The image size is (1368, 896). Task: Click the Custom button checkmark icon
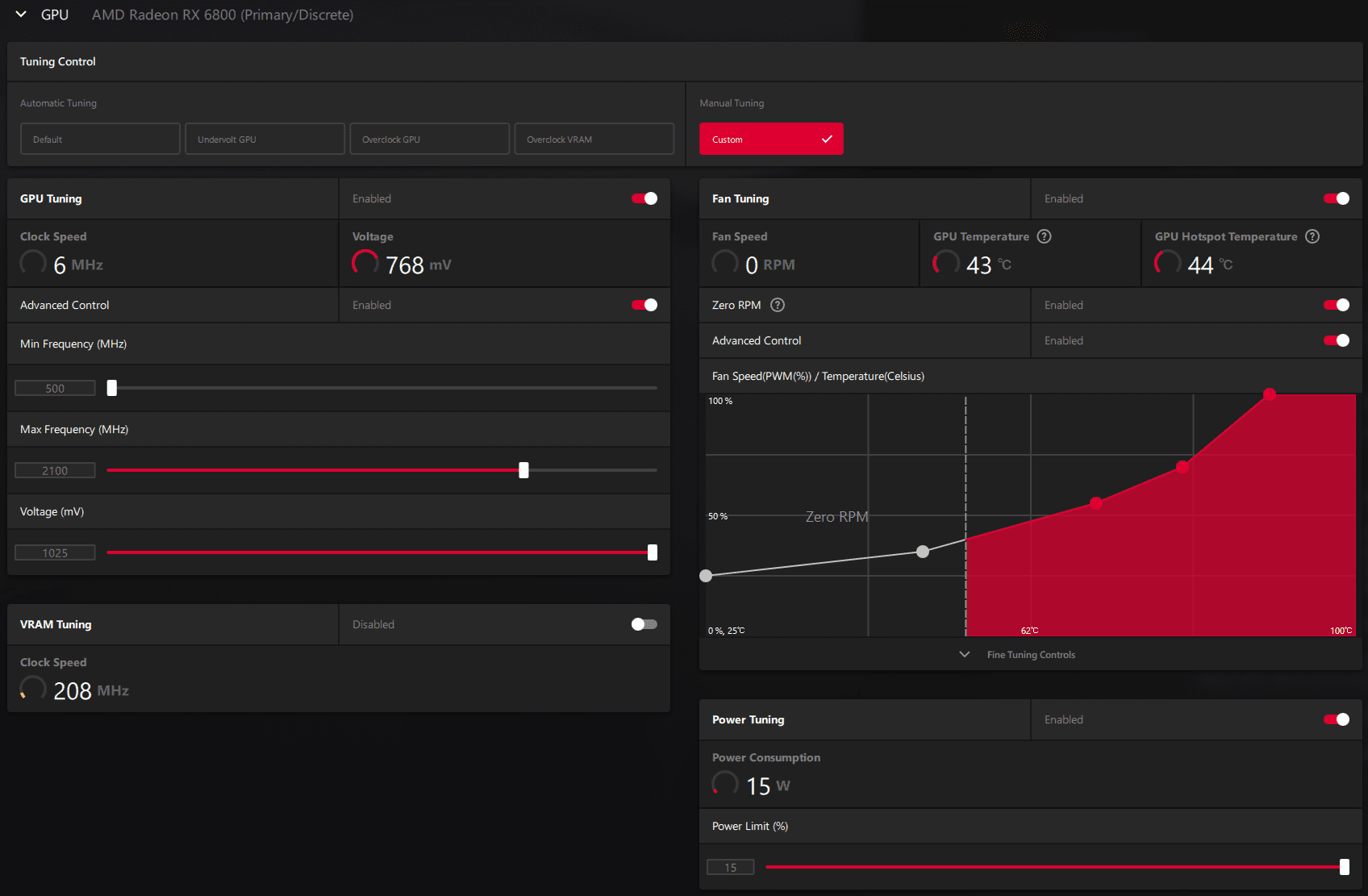827,139
